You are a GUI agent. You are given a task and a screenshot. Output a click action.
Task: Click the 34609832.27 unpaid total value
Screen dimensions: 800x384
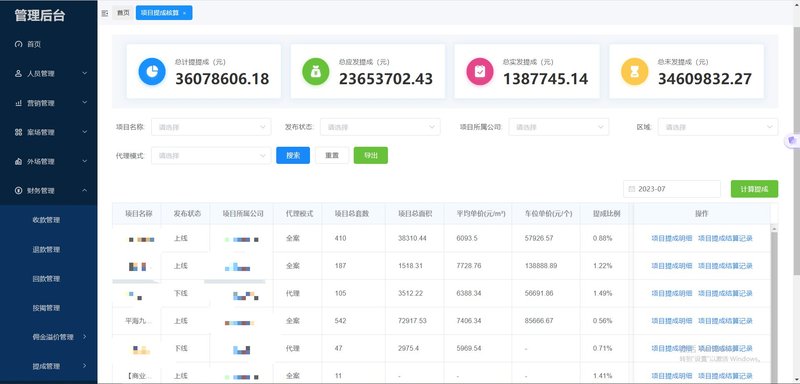pyautogui.click(x=705, y=79)
